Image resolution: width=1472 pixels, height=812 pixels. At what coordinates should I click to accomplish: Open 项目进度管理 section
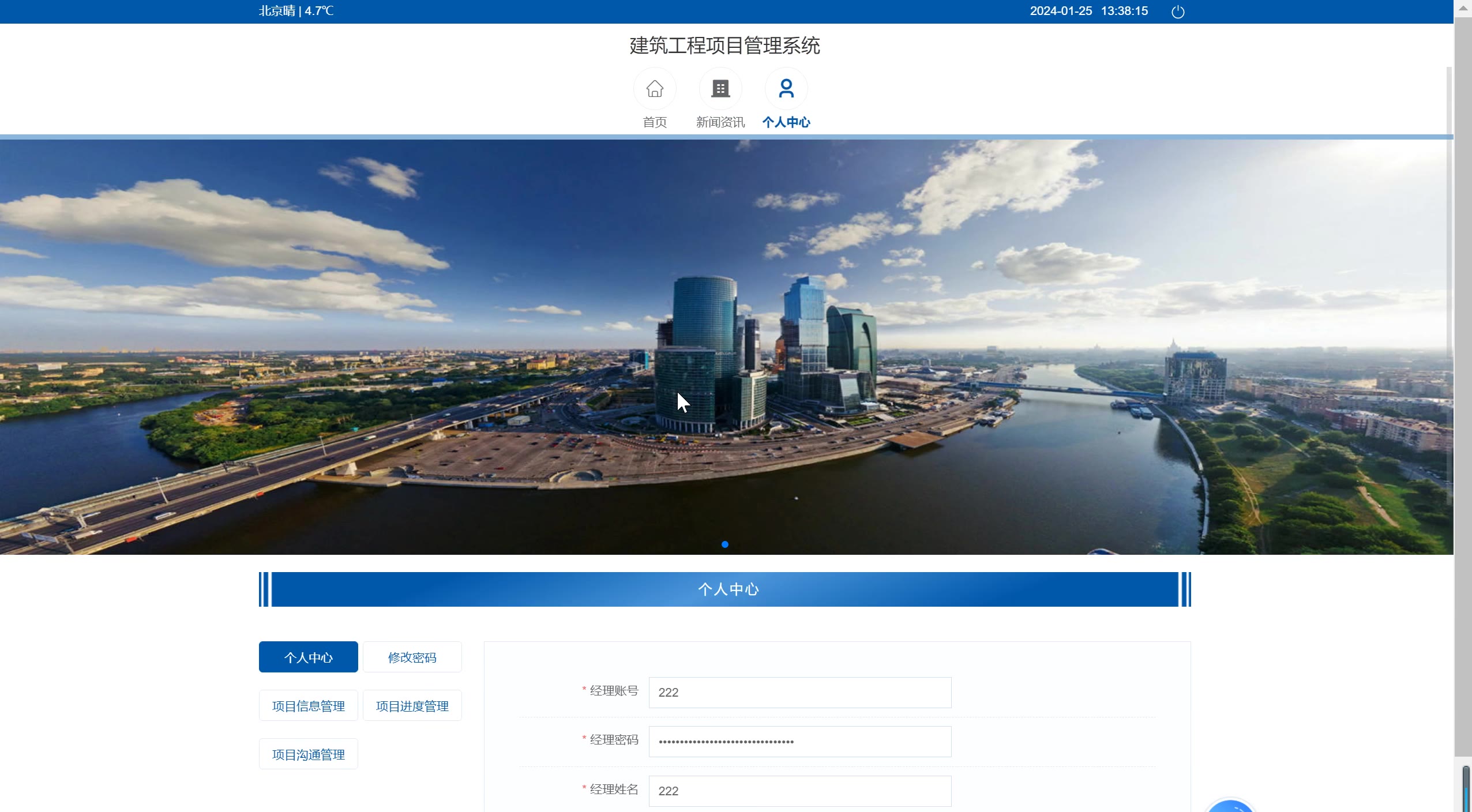[412, 705]
